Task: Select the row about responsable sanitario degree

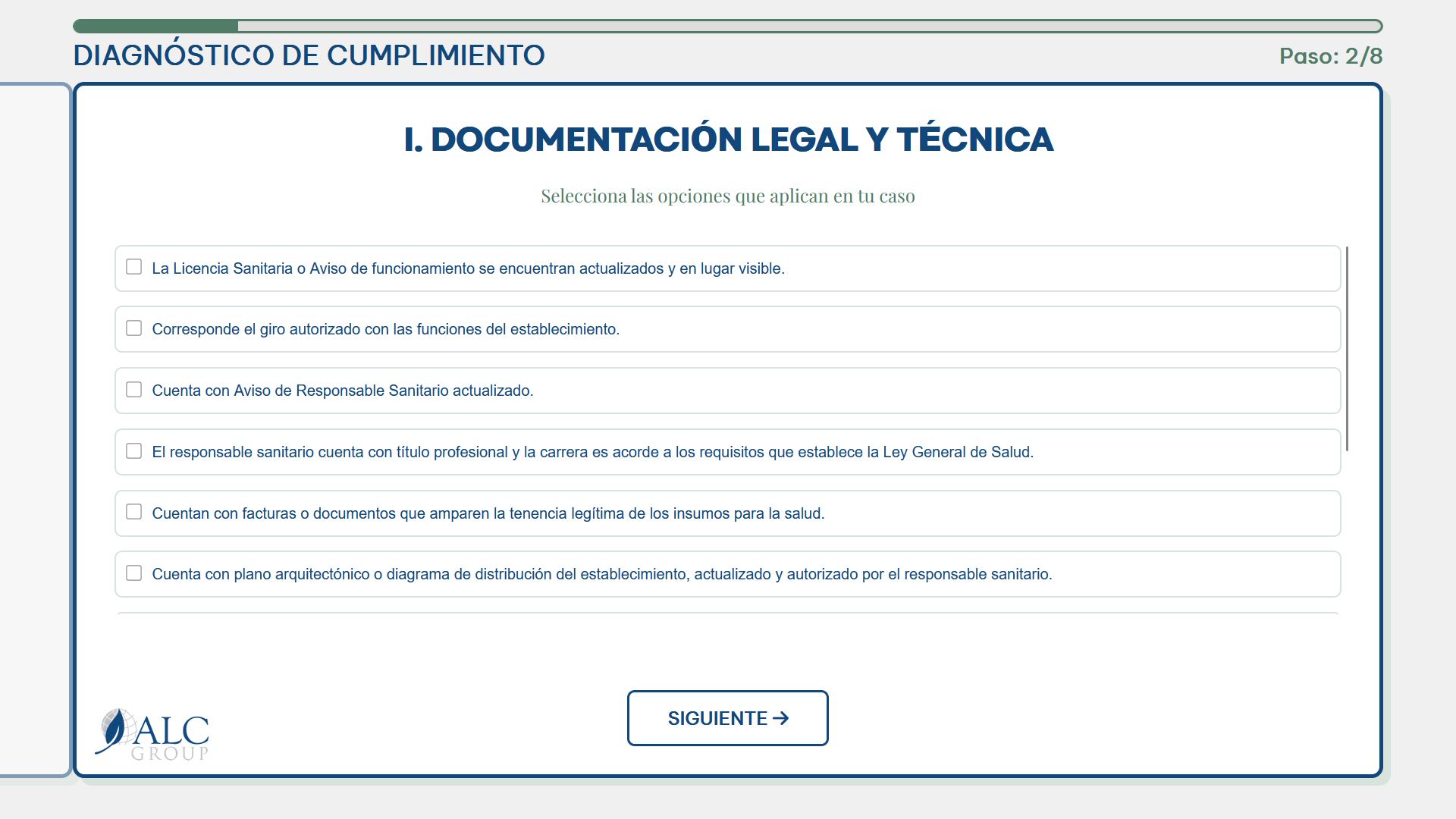Action: tap(682, 451)
